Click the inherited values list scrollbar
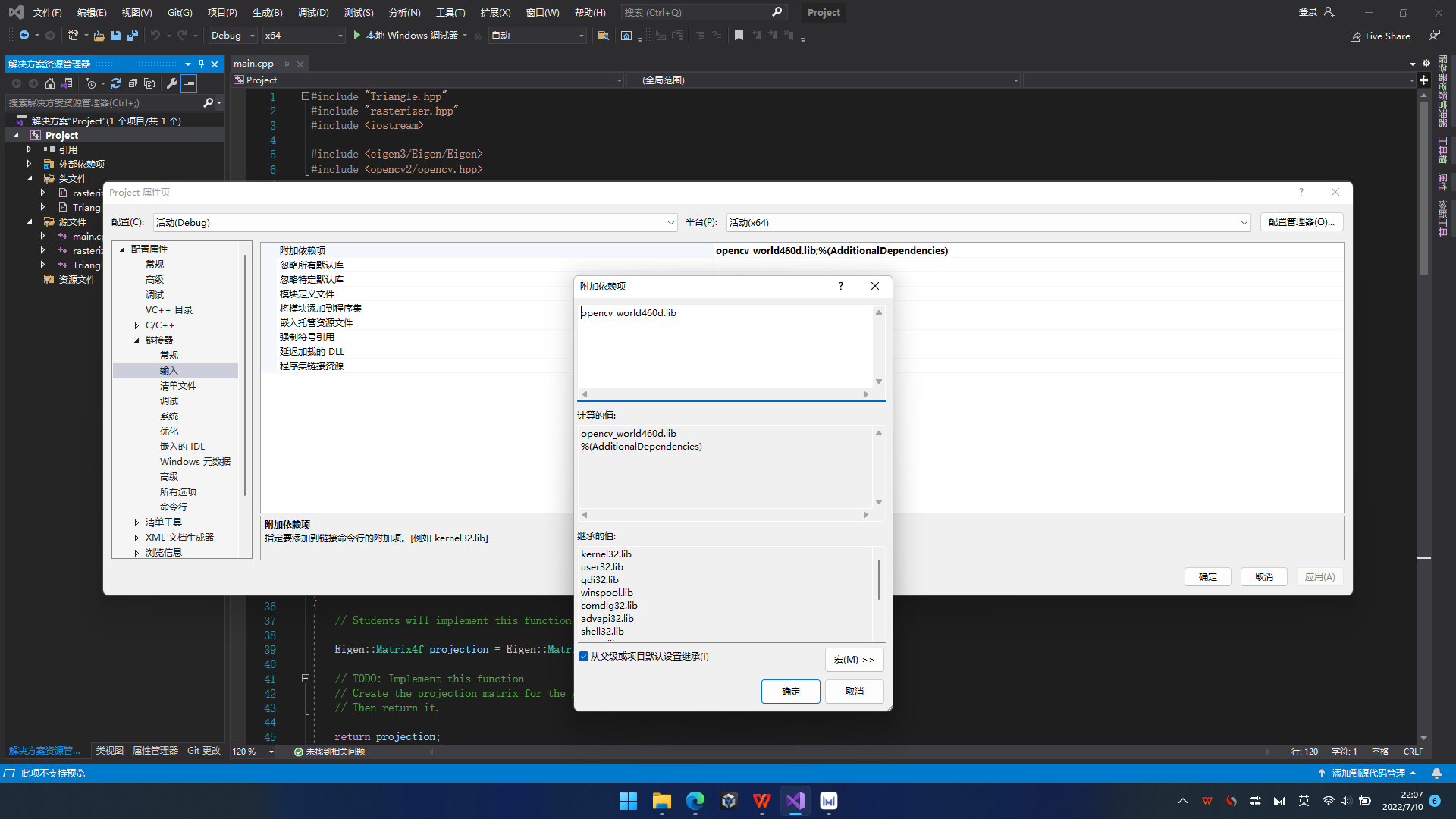1456x819 pixels. click(878, 580)
